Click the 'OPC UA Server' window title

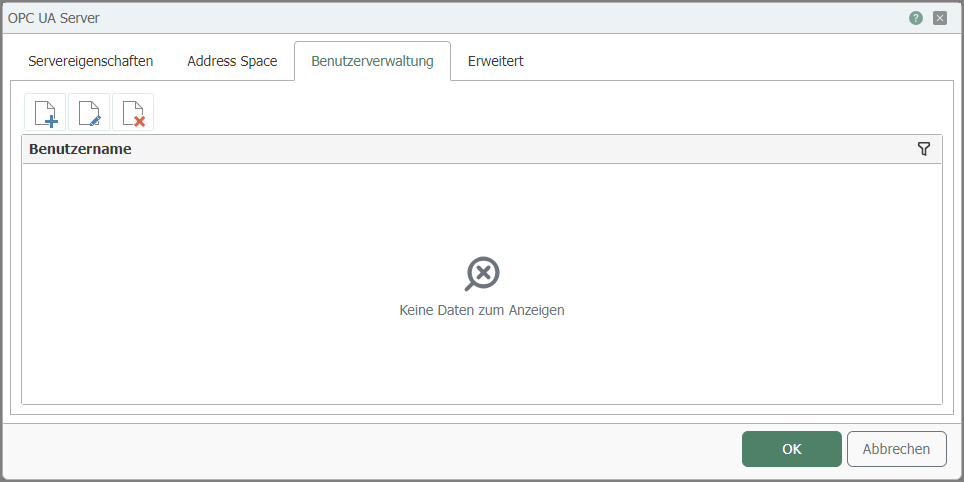[54, 18]
